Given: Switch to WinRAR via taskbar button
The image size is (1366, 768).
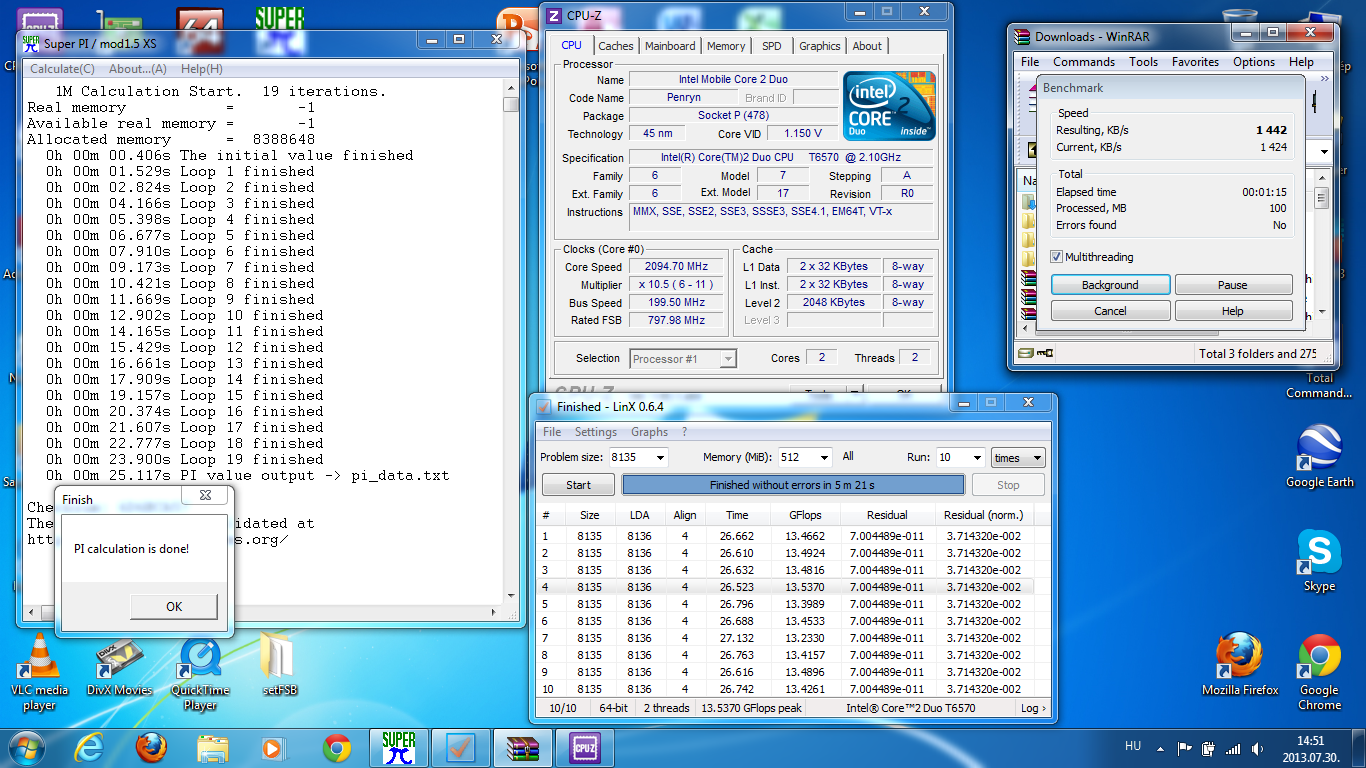Looking at the screenshot, I should [522, 748].
